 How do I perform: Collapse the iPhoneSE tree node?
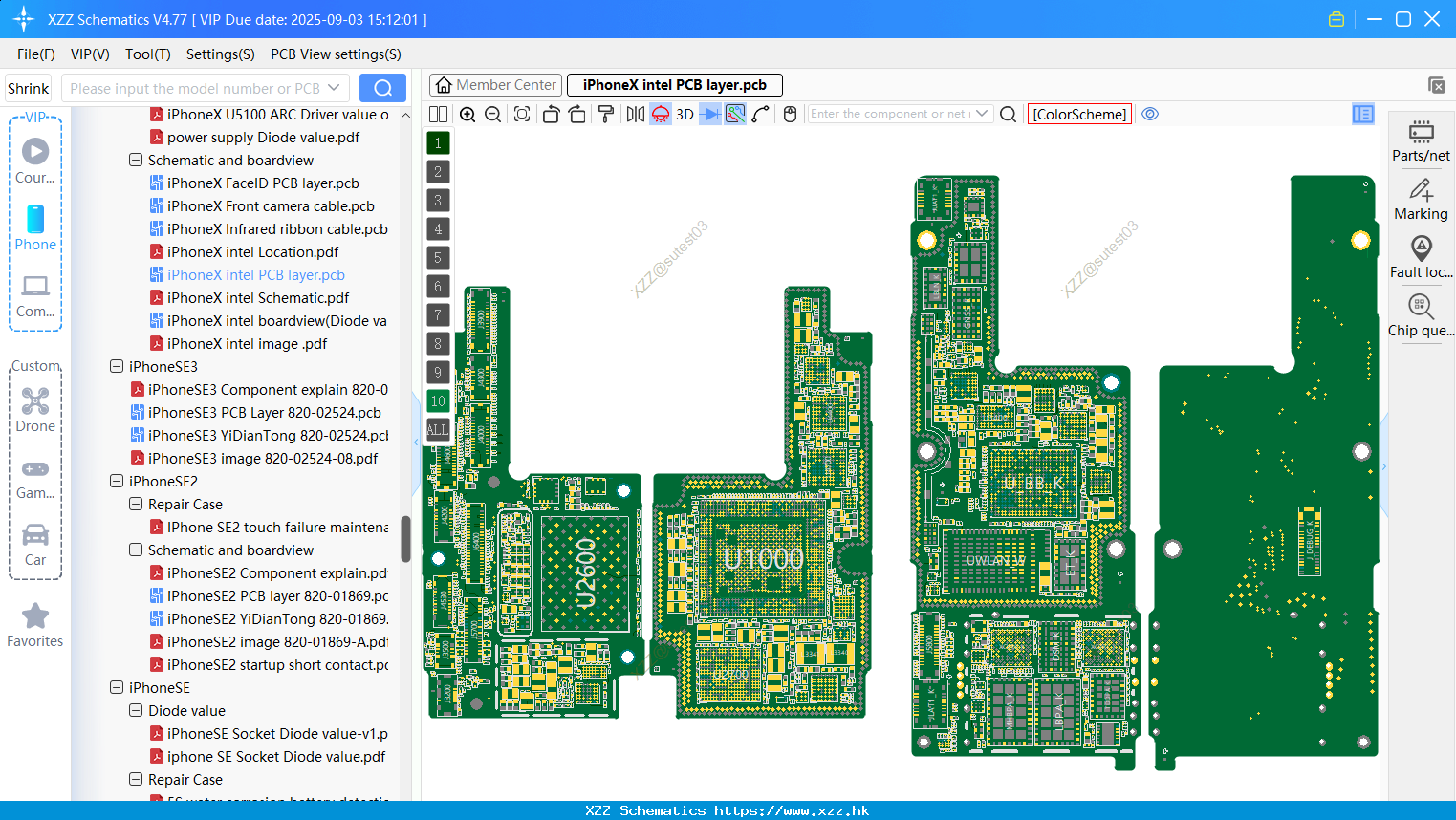(117, 687)
